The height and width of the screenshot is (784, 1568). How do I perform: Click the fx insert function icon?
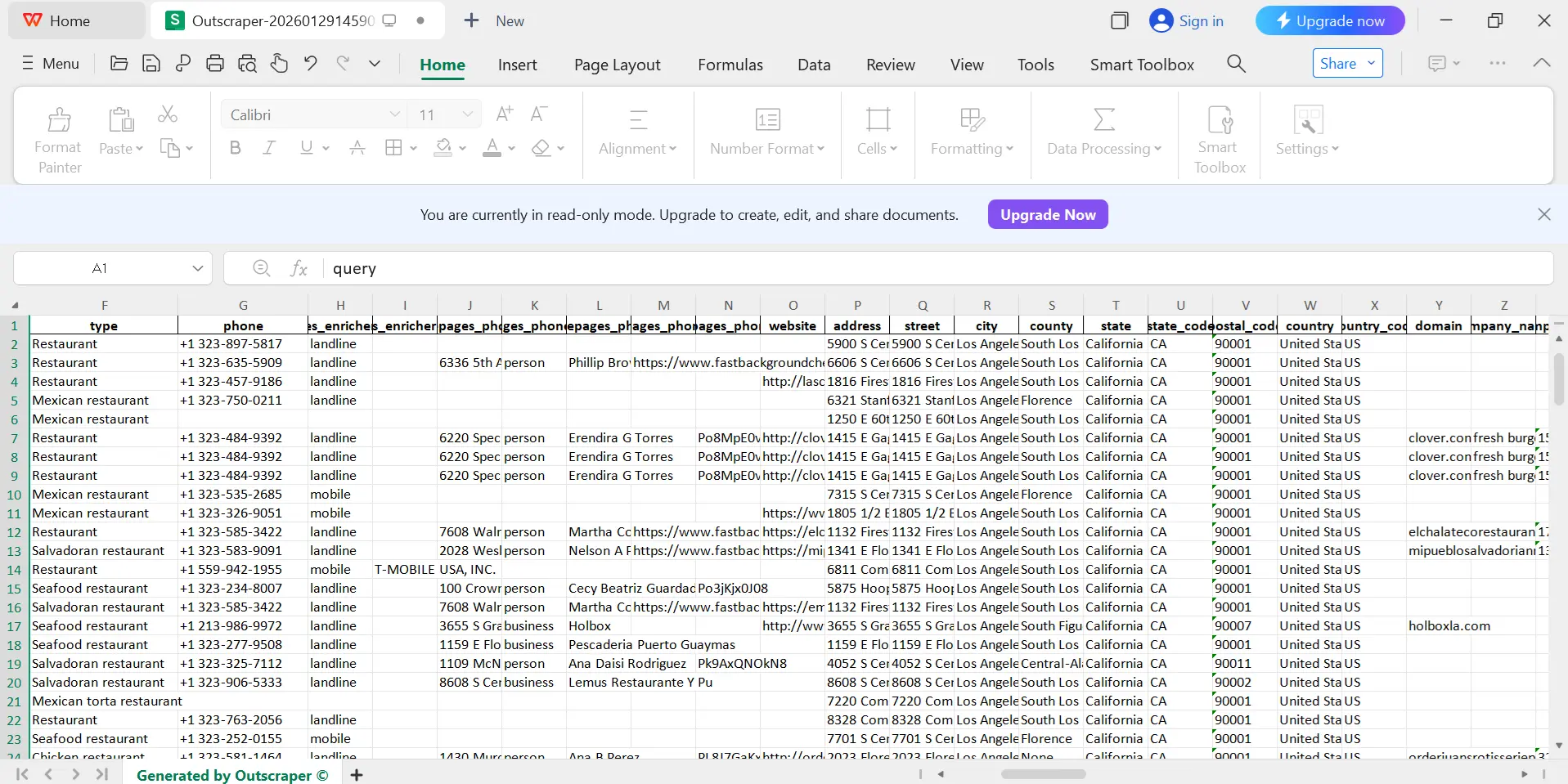point(299,268)
